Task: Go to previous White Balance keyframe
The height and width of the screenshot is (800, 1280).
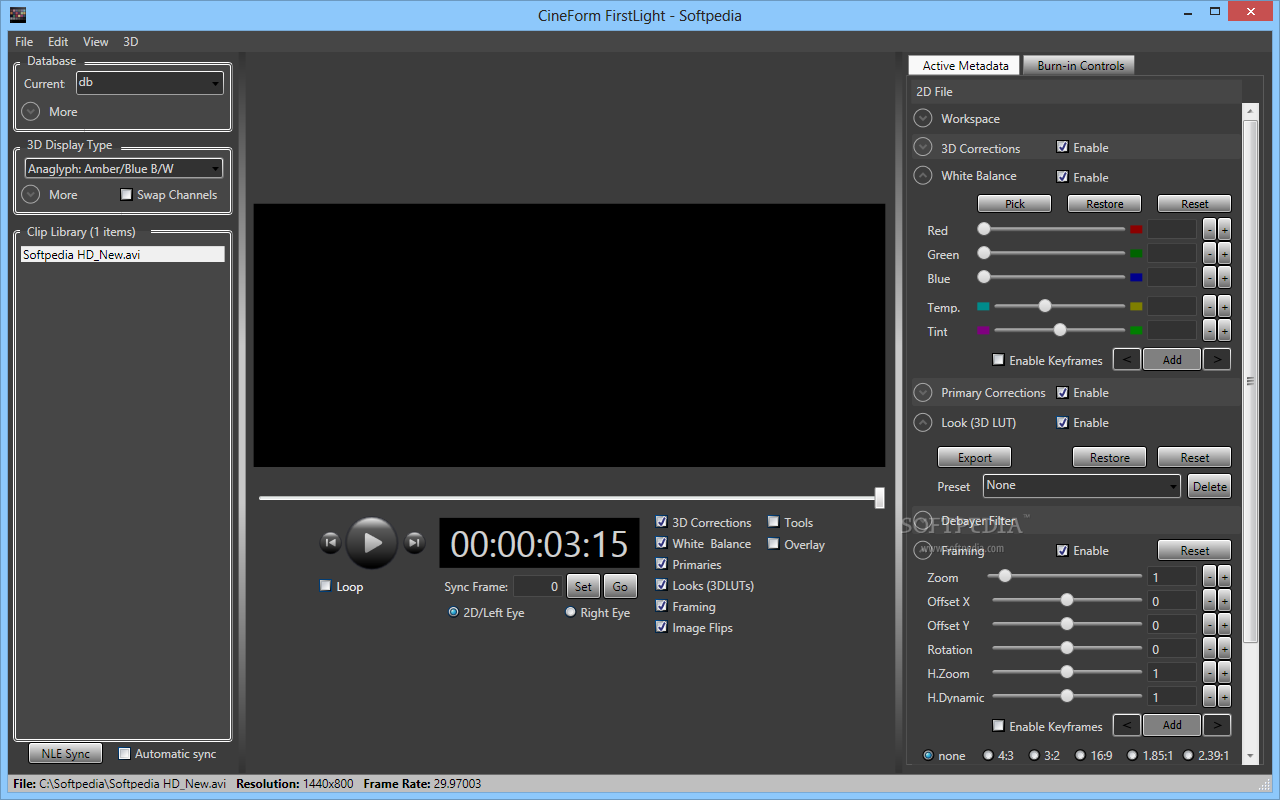Action: pyautogui.click(x=1126, y=359)
